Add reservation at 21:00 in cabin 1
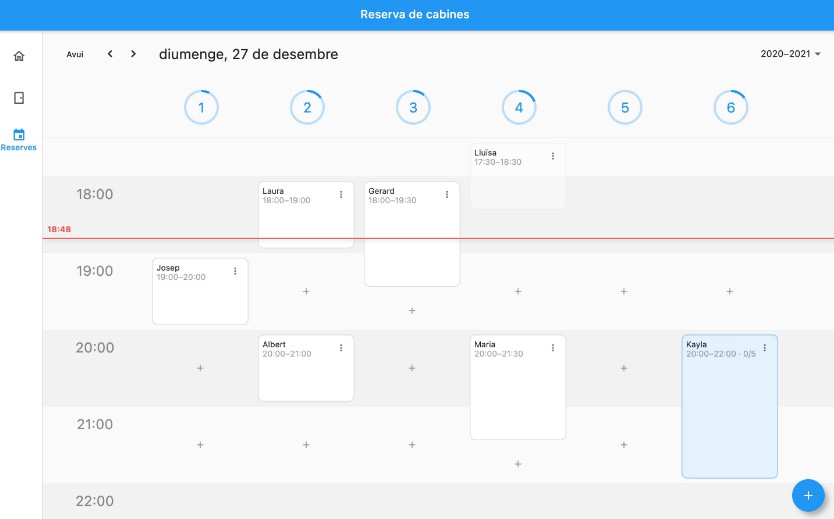Screen dimensions: 834x519 point(200,445)
